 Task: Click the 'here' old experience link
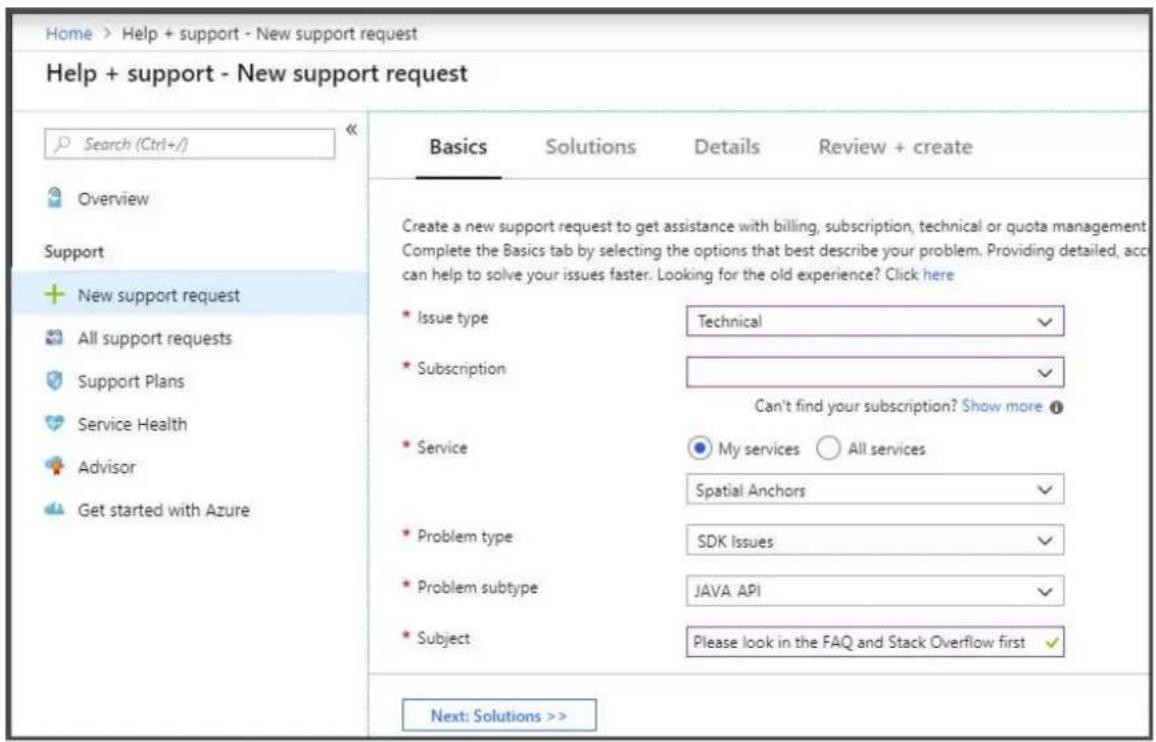pyautogui.click(x=939, y=275)
